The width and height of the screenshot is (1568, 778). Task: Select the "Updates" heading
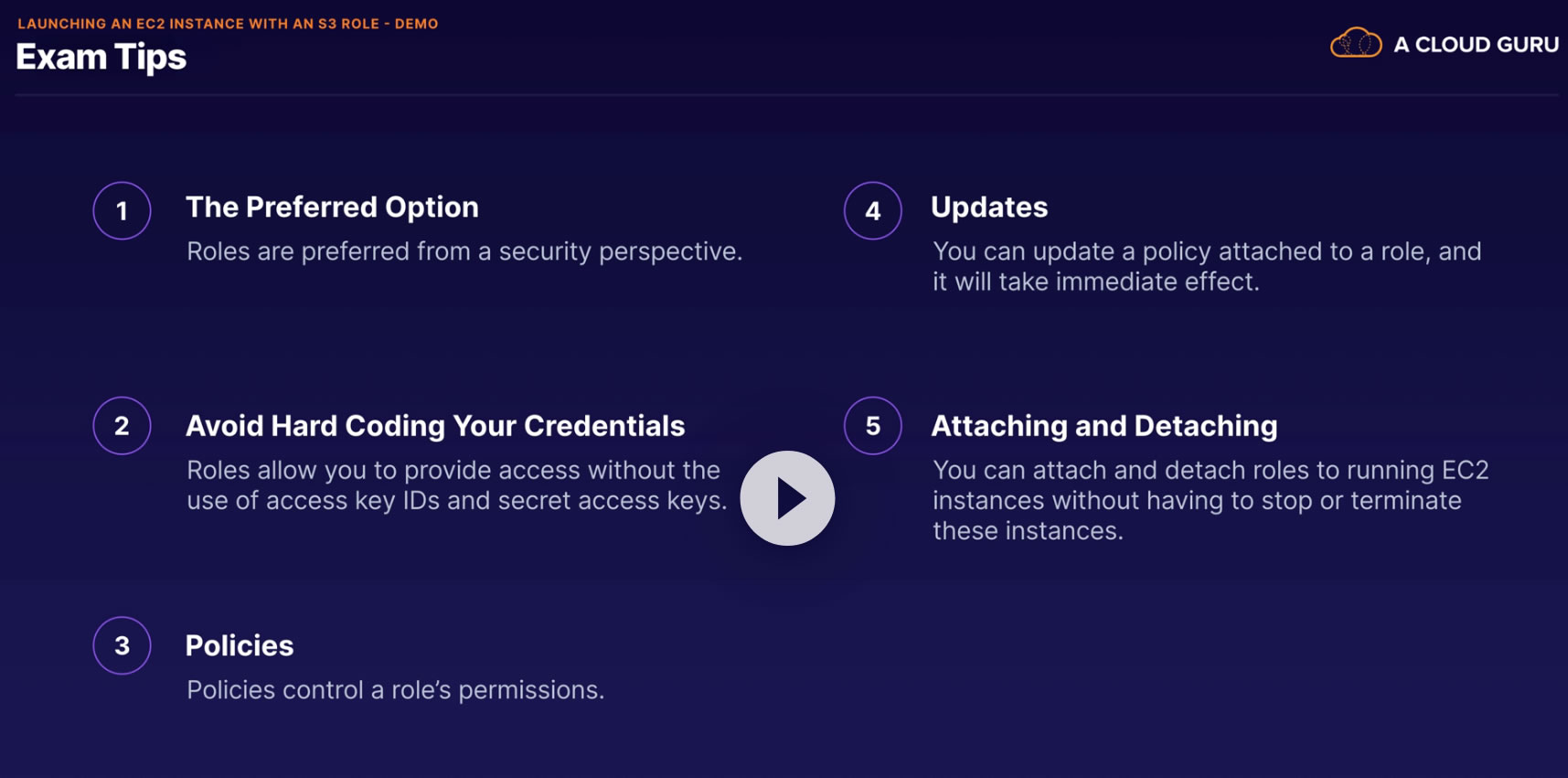coord(989,208)
